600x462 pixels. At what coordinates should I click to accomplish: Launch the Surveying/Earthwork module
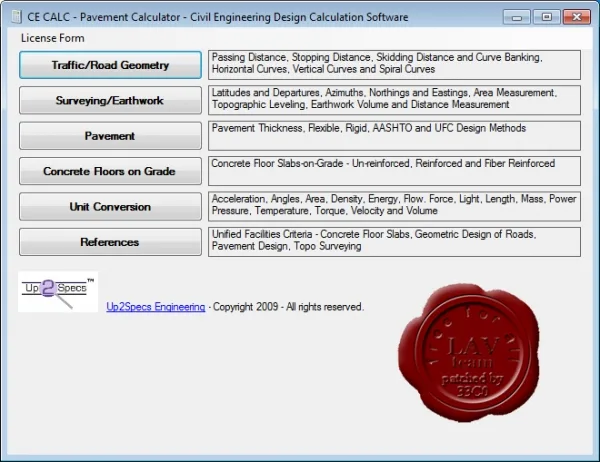[110, 100]
